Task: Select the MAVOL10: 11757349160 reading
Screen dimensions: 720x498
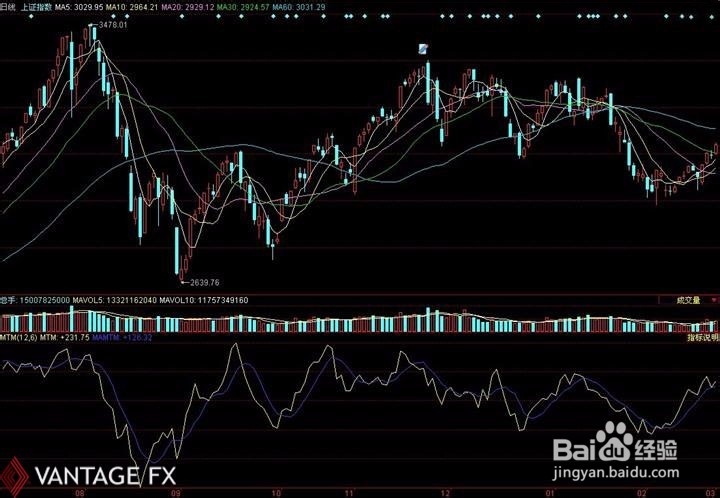Action: coord(204,301)
